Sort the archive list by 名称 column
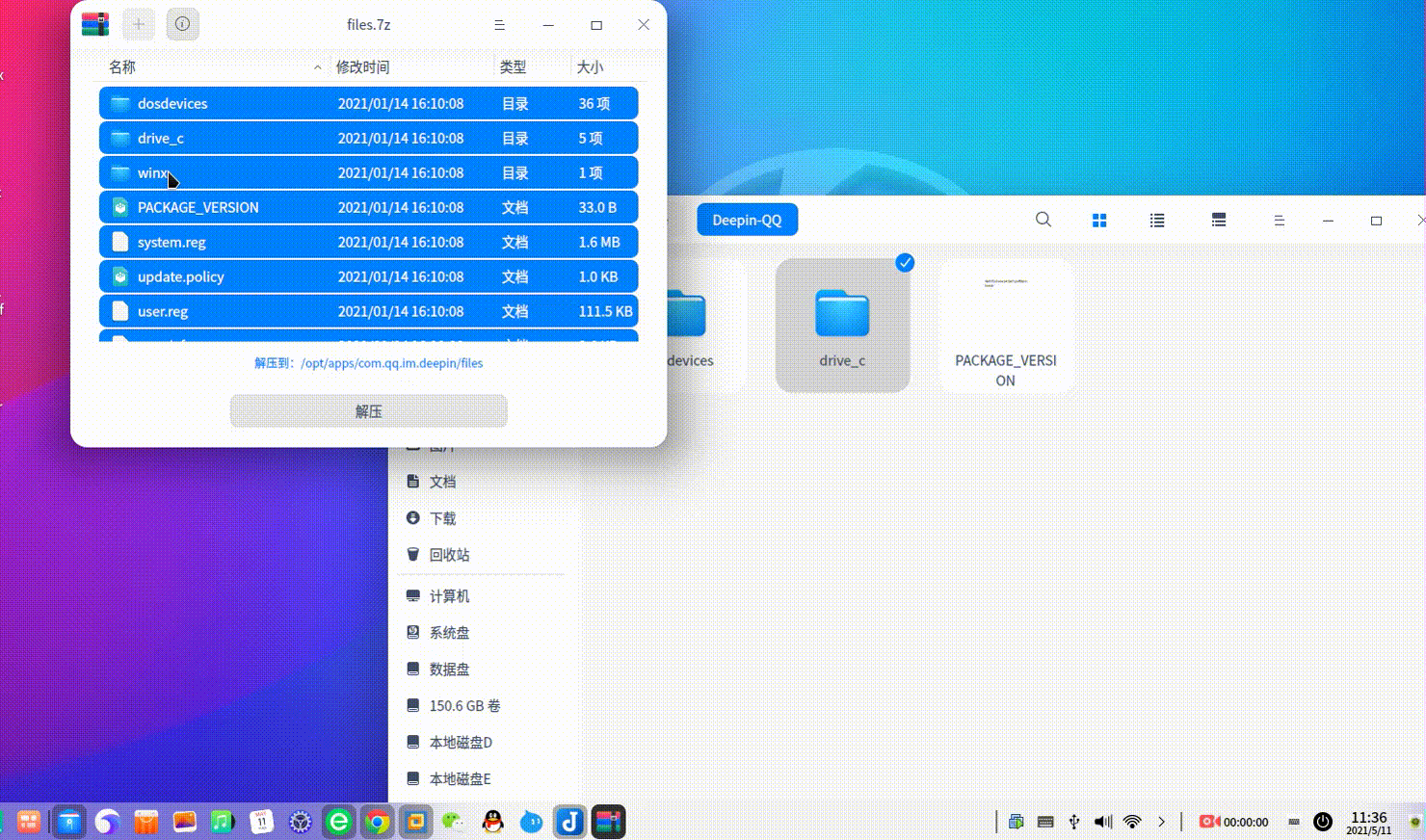 [x=122, y=66]
